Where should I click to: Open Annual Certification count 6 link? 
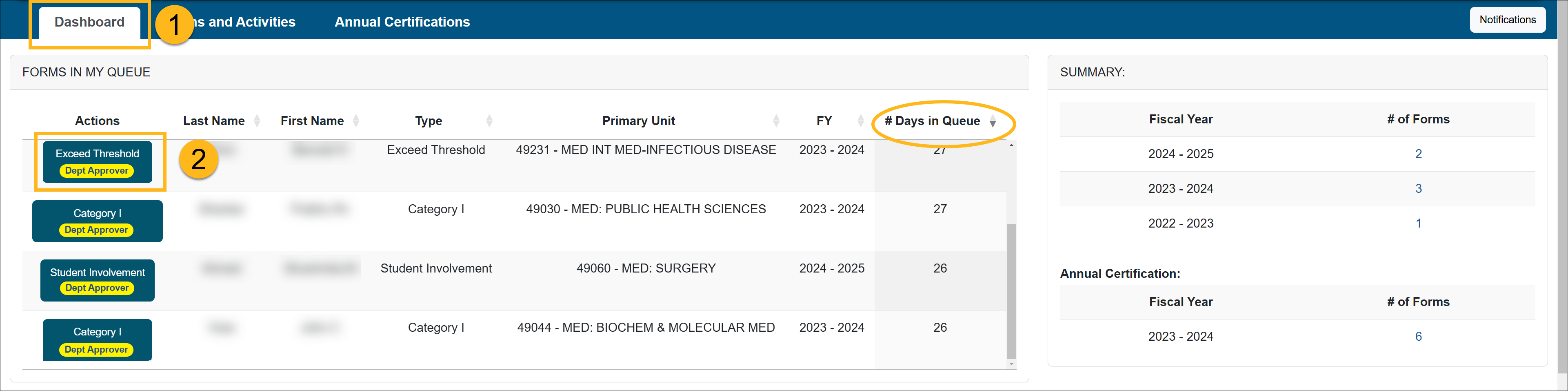[x=1418, y=337]
